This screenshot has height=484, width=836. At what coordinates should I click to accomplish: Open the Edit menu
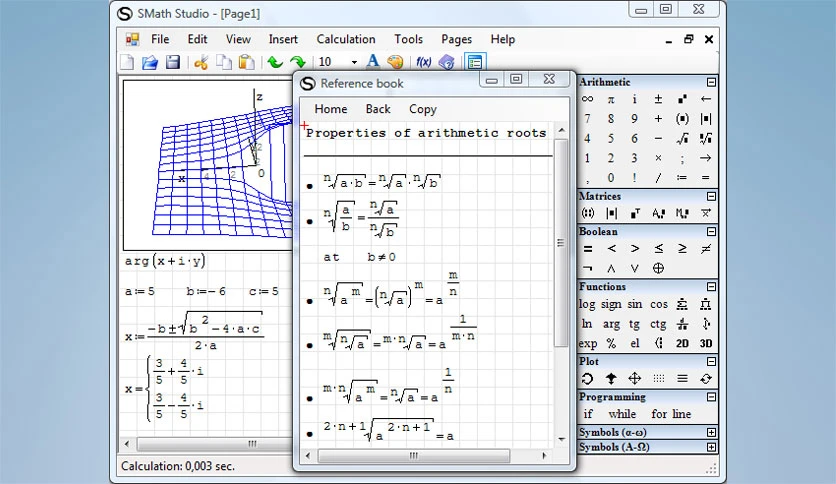[197, 39]
